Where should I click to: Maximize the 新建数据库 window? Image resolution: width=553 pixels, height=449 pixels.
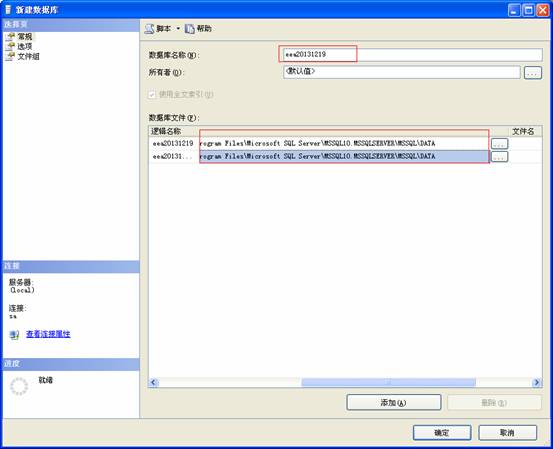528,10
